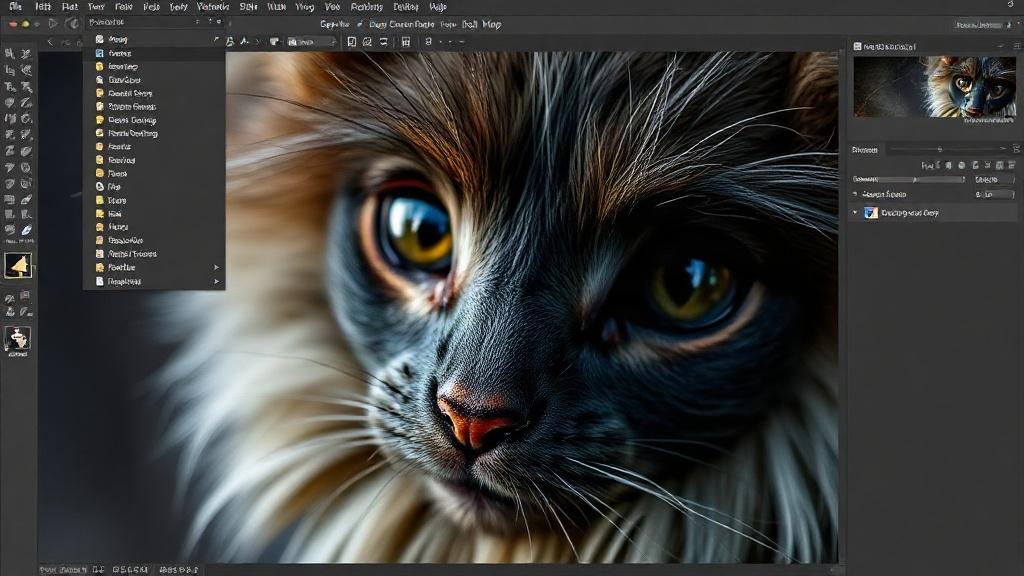Click the letter A text icon in options bar

244,42
